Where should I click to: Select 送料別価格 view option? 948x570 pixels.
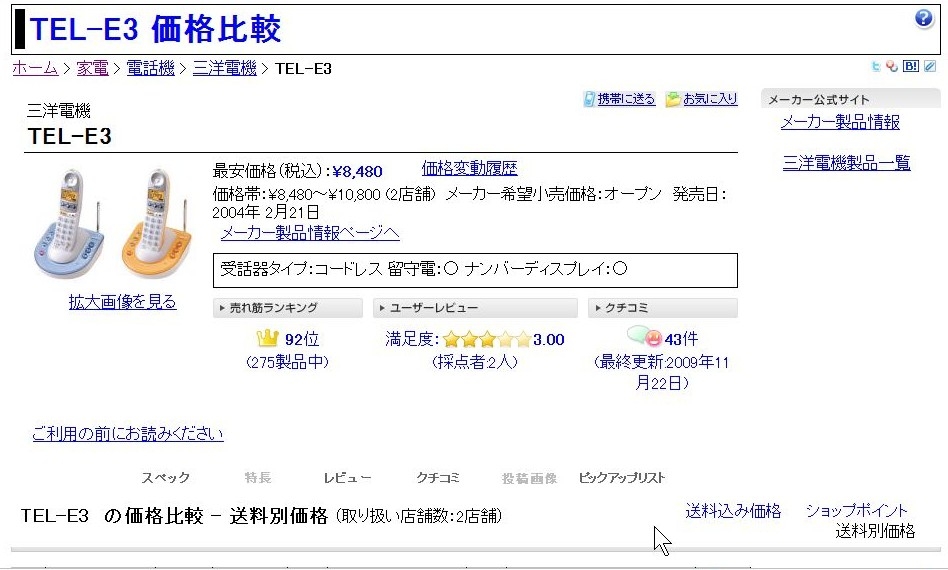pos(875,531)
